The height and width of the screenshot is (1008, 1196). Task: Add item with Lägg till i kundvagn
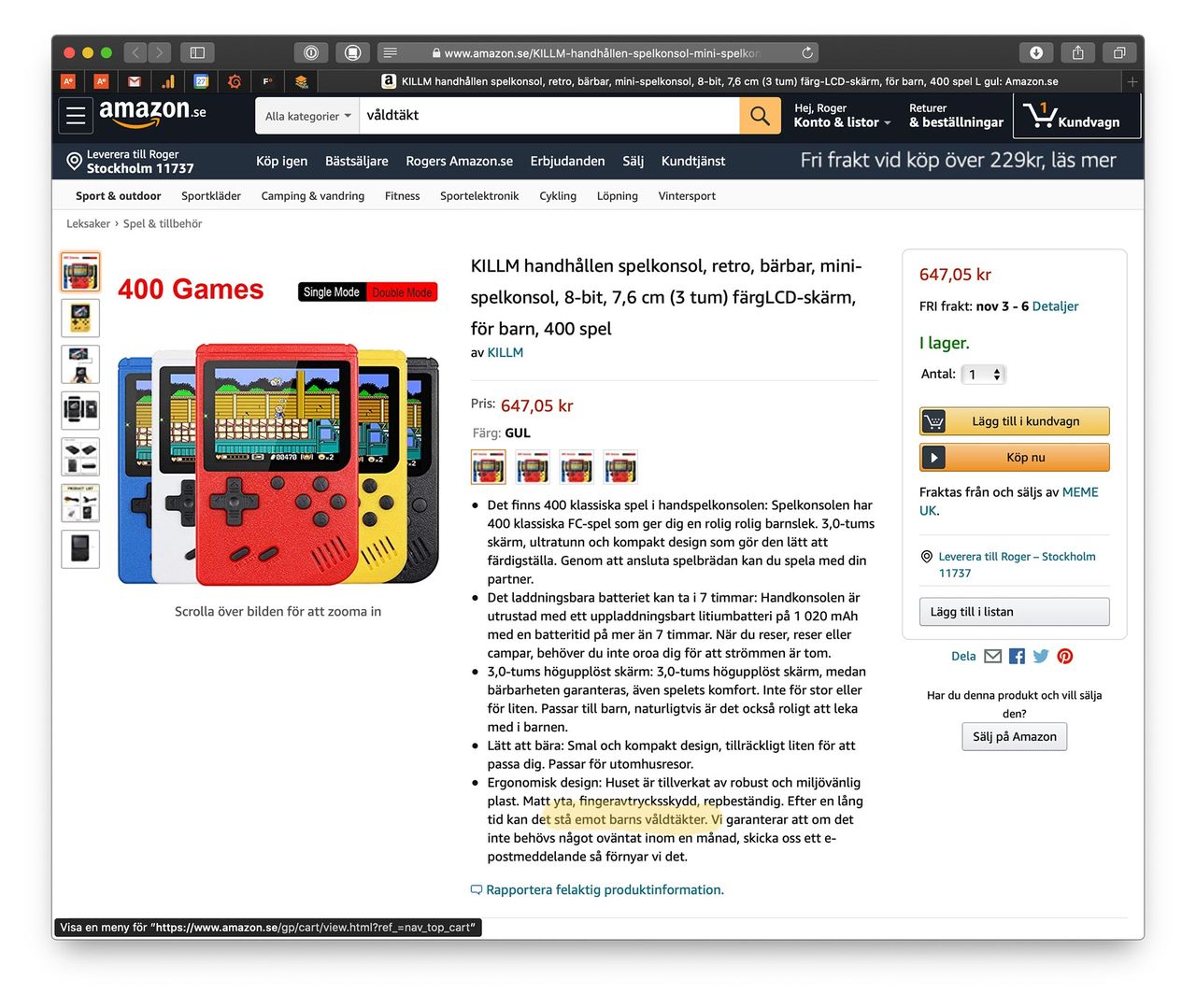pos(1015,421)
